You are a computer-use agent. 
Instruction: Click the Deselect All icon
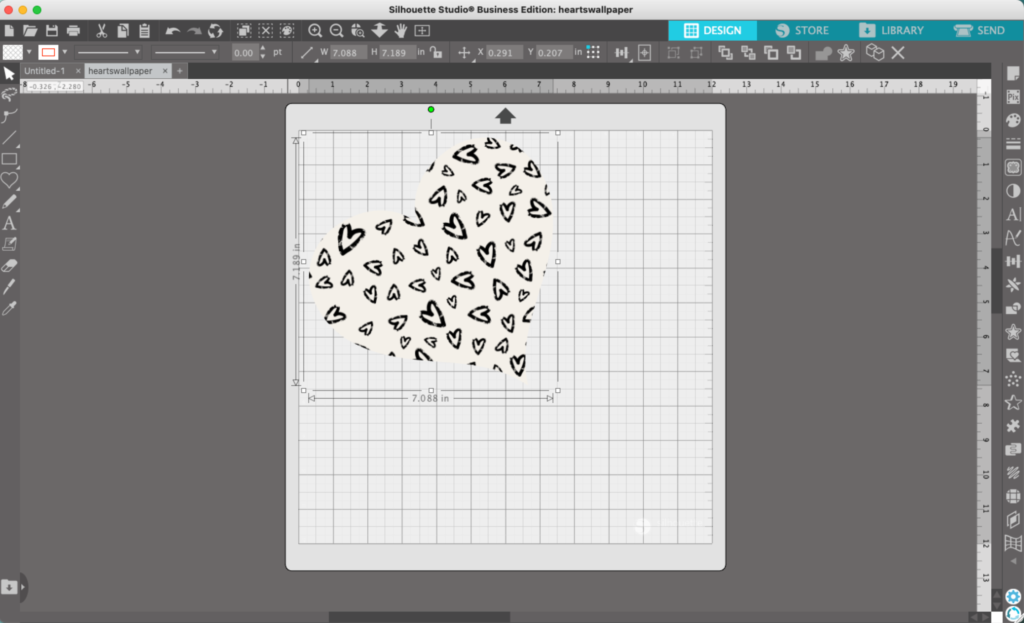pyautogui.click(x=265, y=31)
